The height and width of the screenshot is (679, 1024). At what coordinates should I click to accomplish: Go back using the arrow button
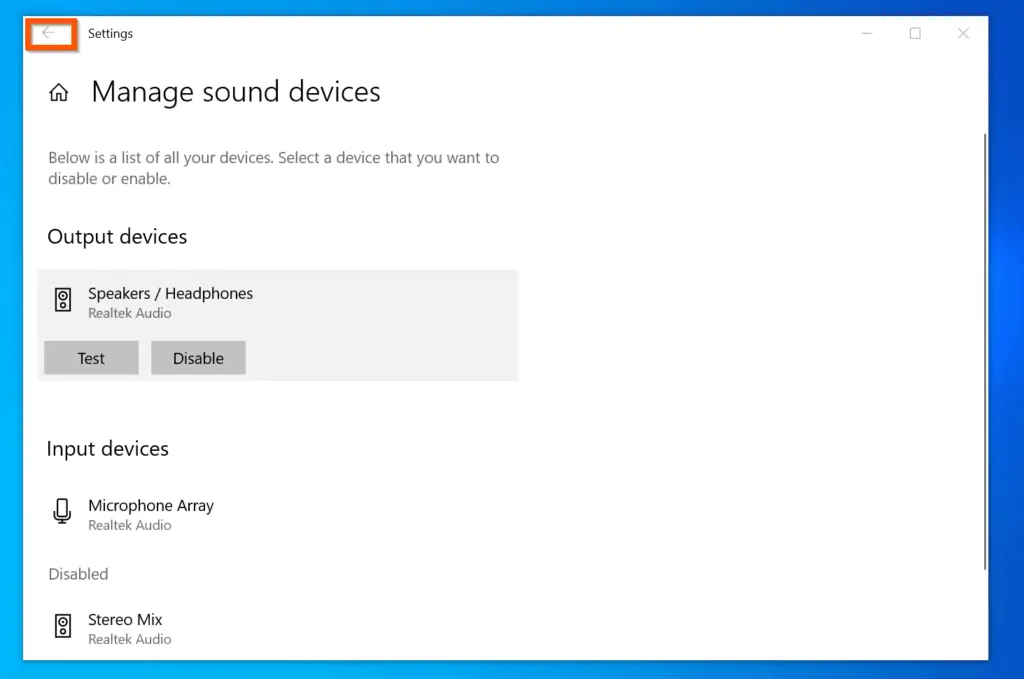coord(48,34)
